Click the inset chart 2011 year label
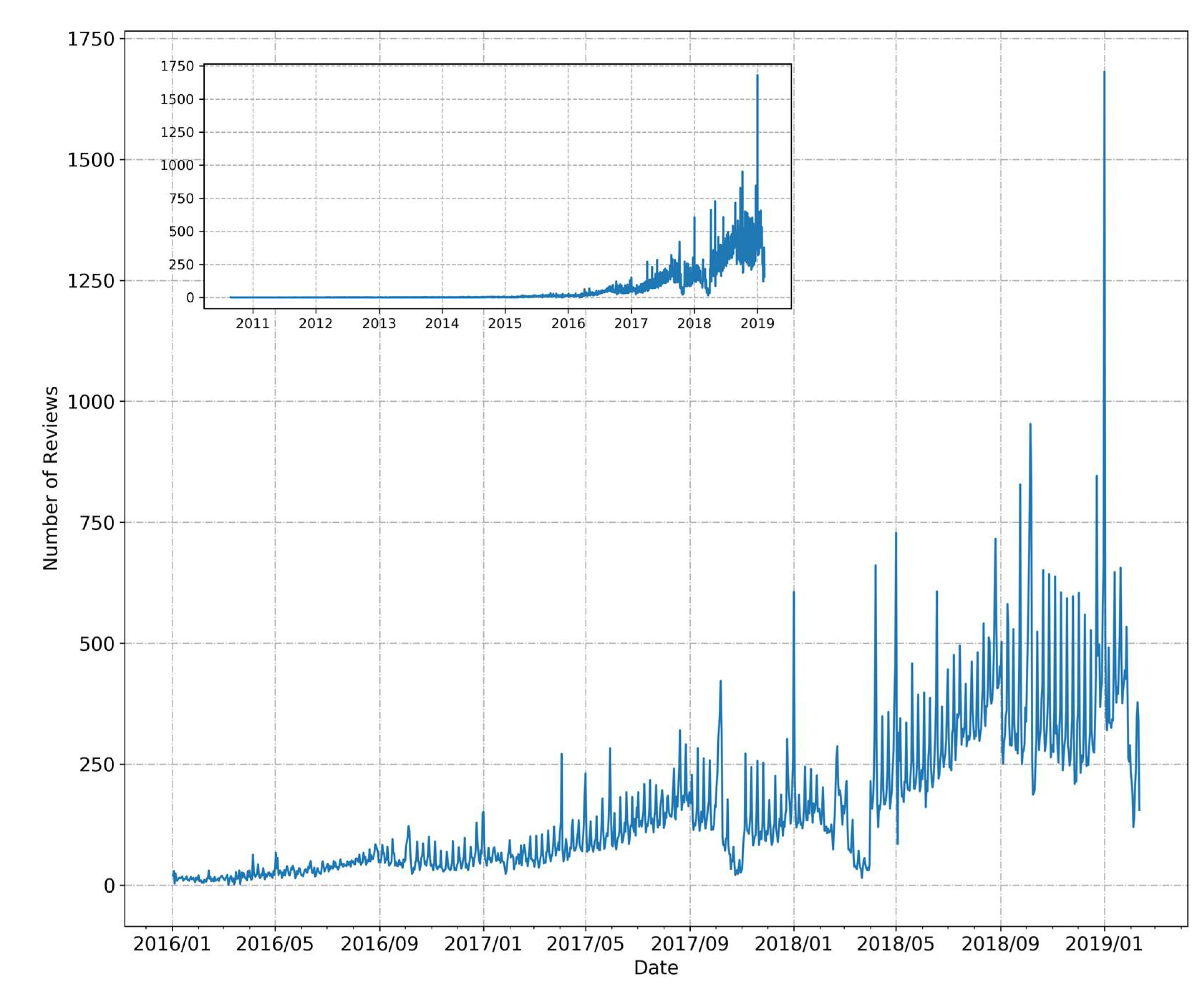The image size is (1204, 992). pos(252,323)
